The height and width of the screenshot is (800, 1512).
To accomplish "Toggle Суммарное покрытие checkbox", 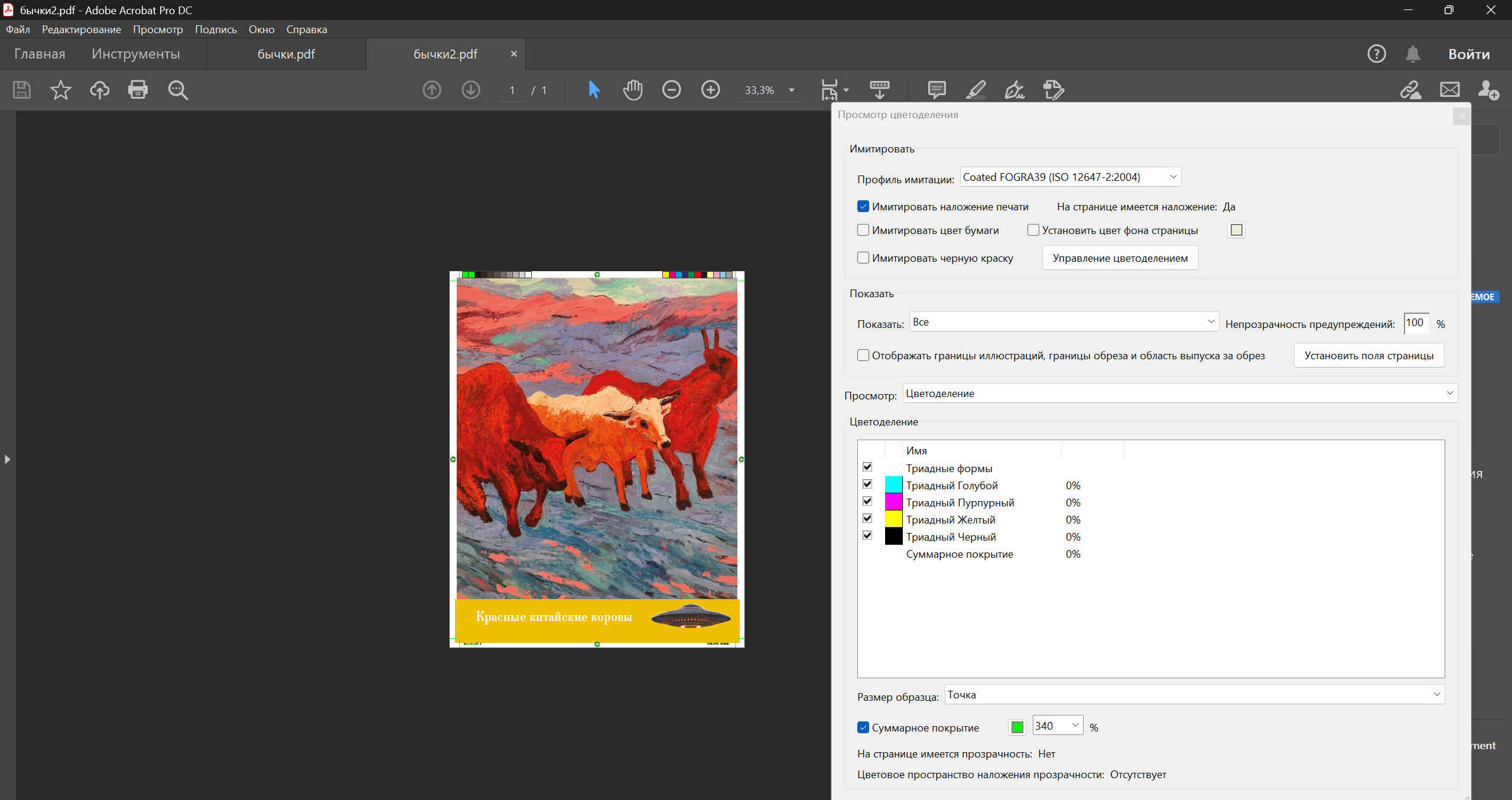I will pos(863,728).
